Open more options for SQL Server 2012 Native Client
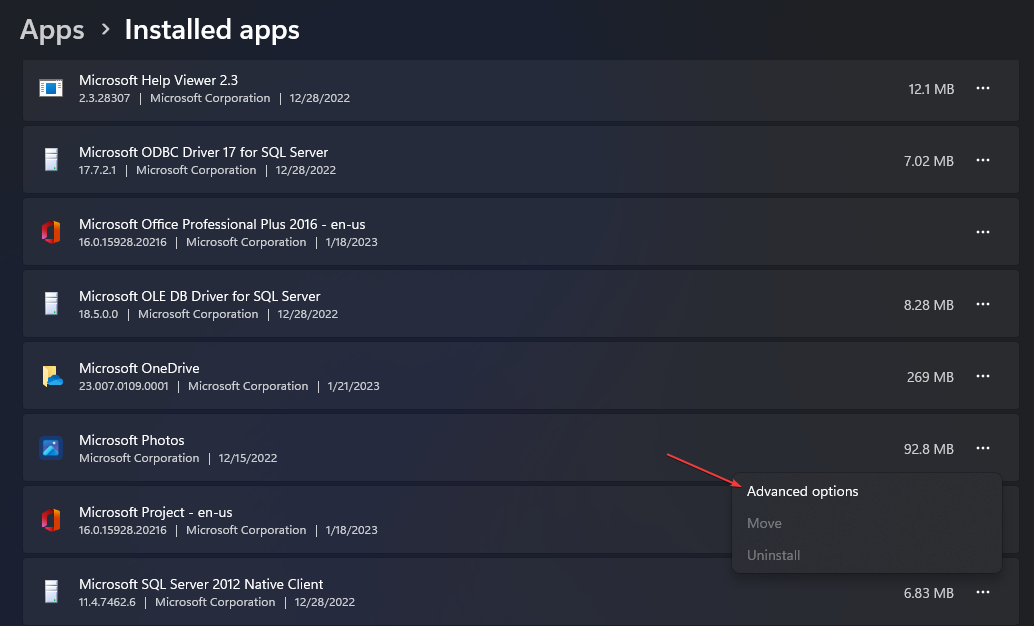1034x626 pixels. click(x=983, y=592)
